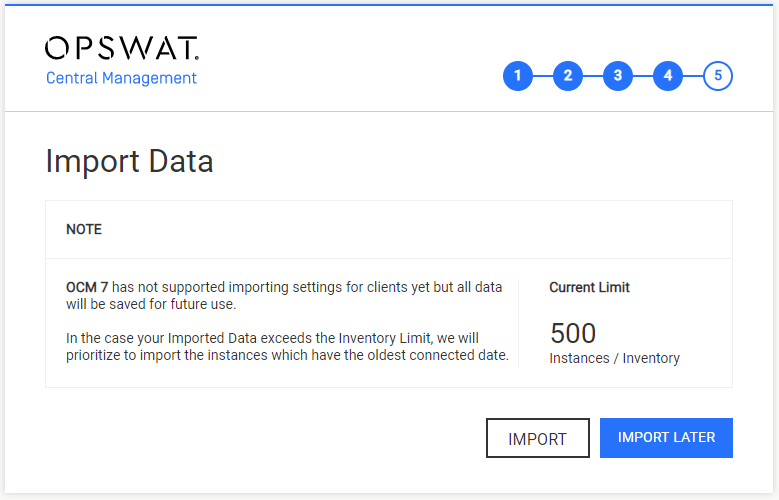Select the 500 limit value
The height and width of the screenshot is (500, 779).
[573, 333]
